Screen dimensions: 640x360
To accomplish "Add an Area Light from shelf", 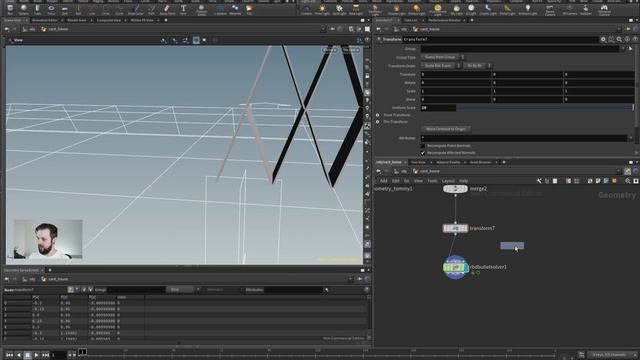I will click(356, 9).
